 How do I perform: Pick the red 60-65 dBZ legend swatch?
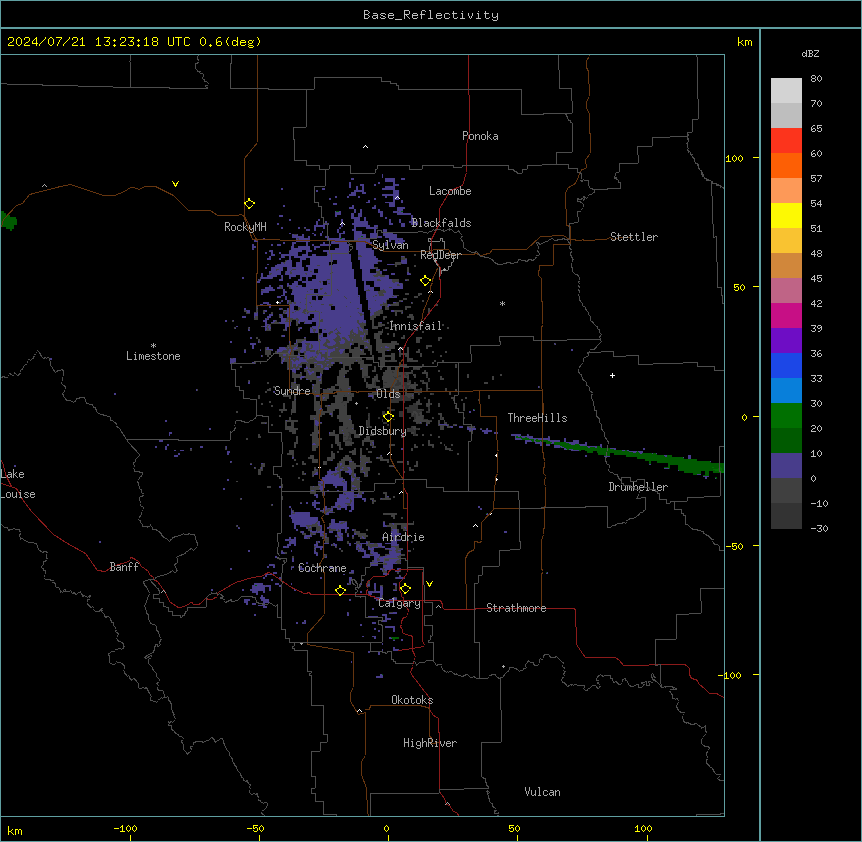pyautogui.click(x=786, y=140)
